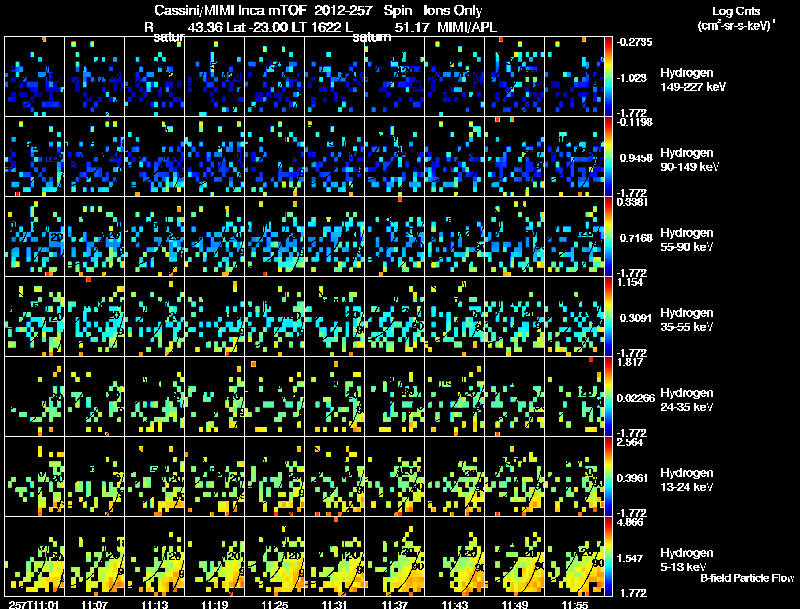800x609 pixels.
Task: Click the '11:13' time label
Action: click(154, 604)
